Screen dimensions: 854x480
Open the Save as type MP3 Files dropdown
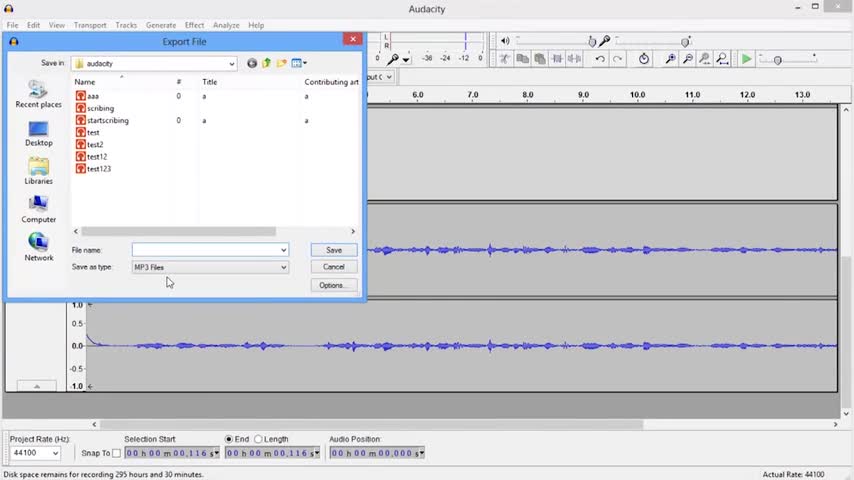coord(210,268)
